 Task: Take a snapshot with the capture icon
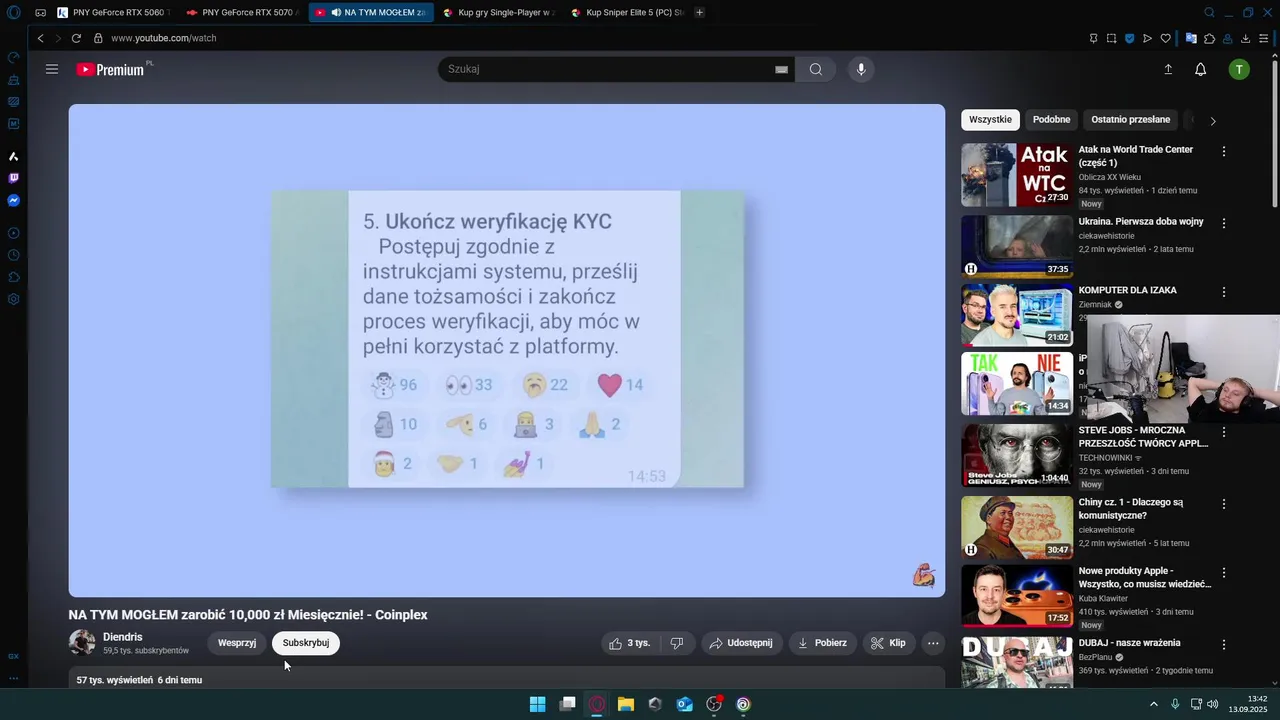(1111, 38)
